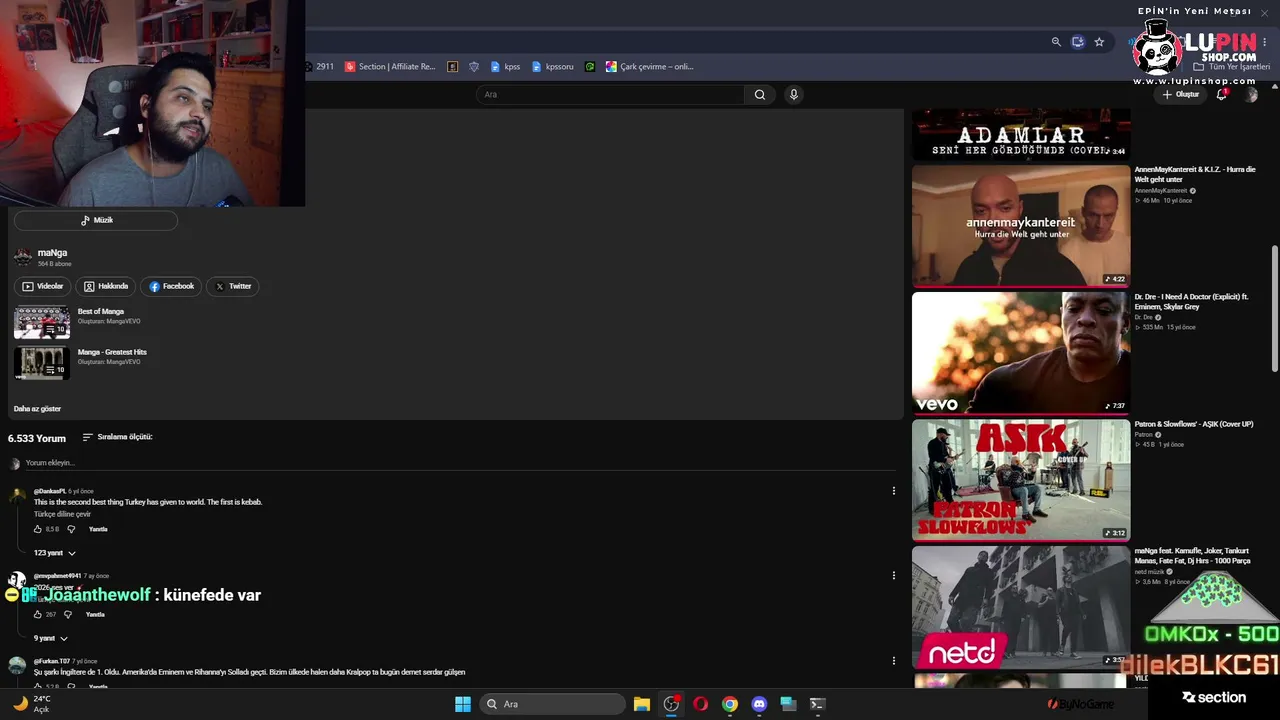1280x720 pixels.
Task: Open Discord from the taskbar
Action: click(x=759, y=704)
